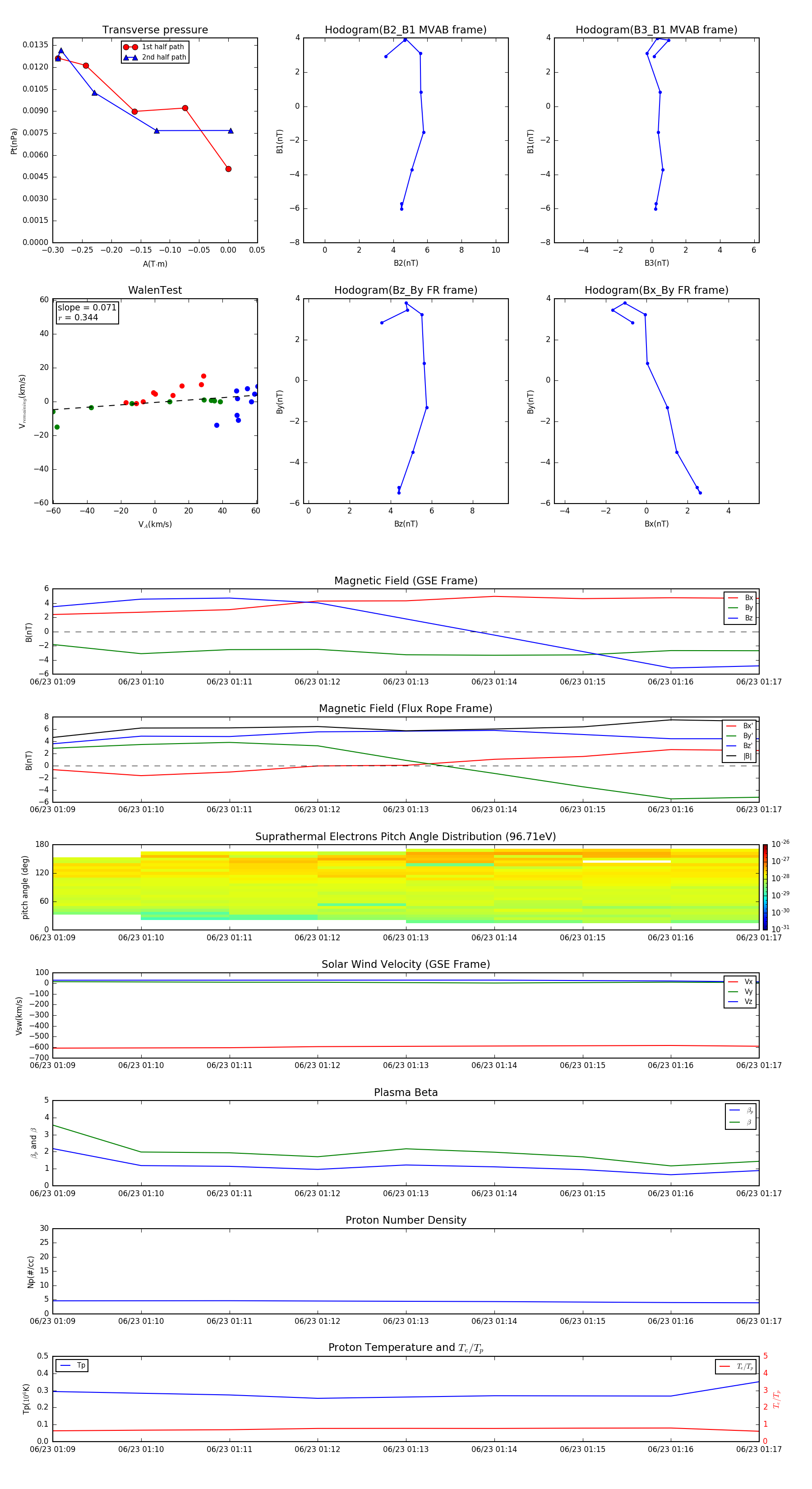This screenshot has height=1489, width=812.
Task: Click the "V_A(km/s)" x-axis label
Action: pos(155,524)
